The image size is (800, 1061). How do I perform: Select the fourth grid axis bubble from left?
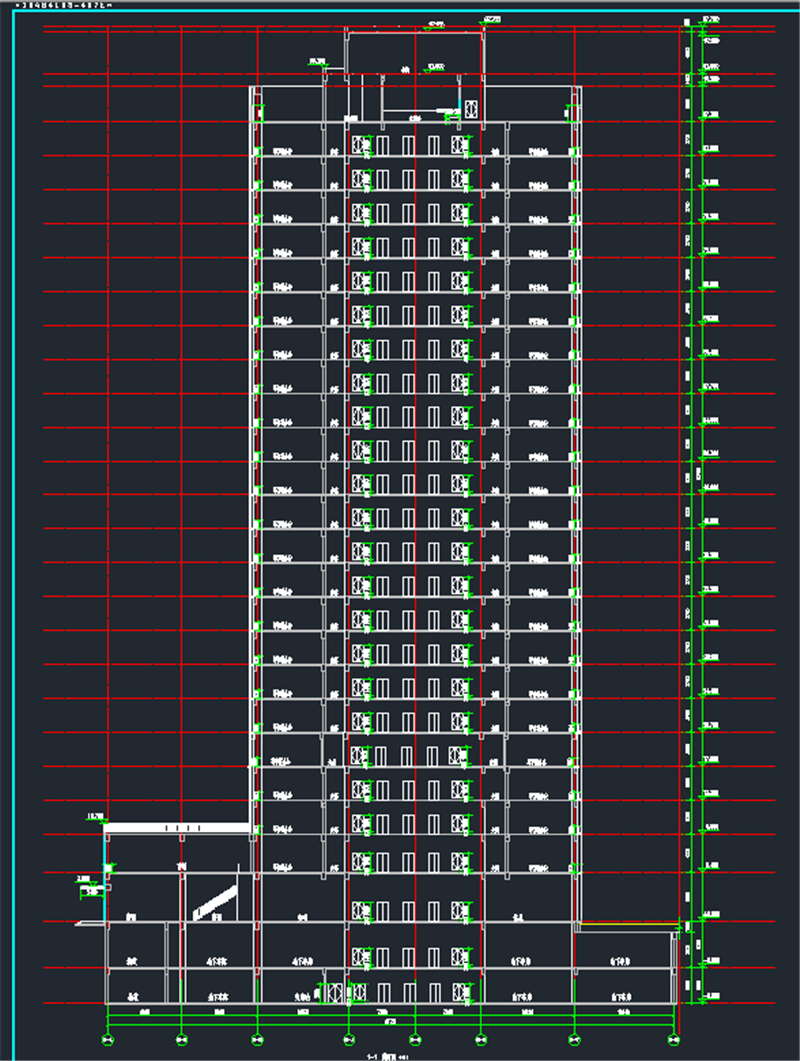(347, 1037)
